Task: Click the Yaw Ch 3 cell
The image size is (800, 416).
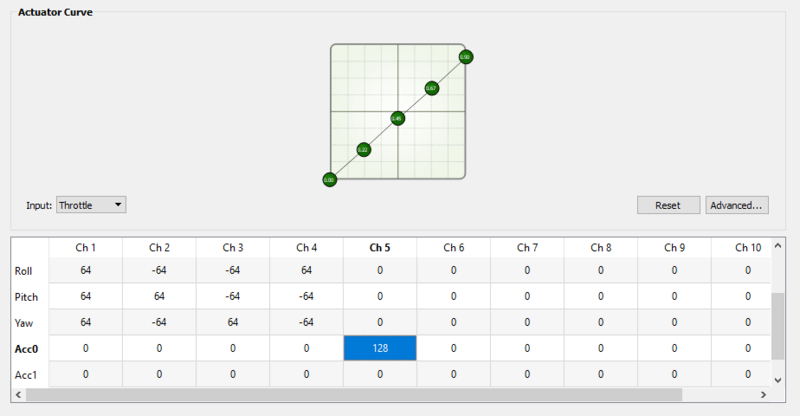Action: (233, 322)
